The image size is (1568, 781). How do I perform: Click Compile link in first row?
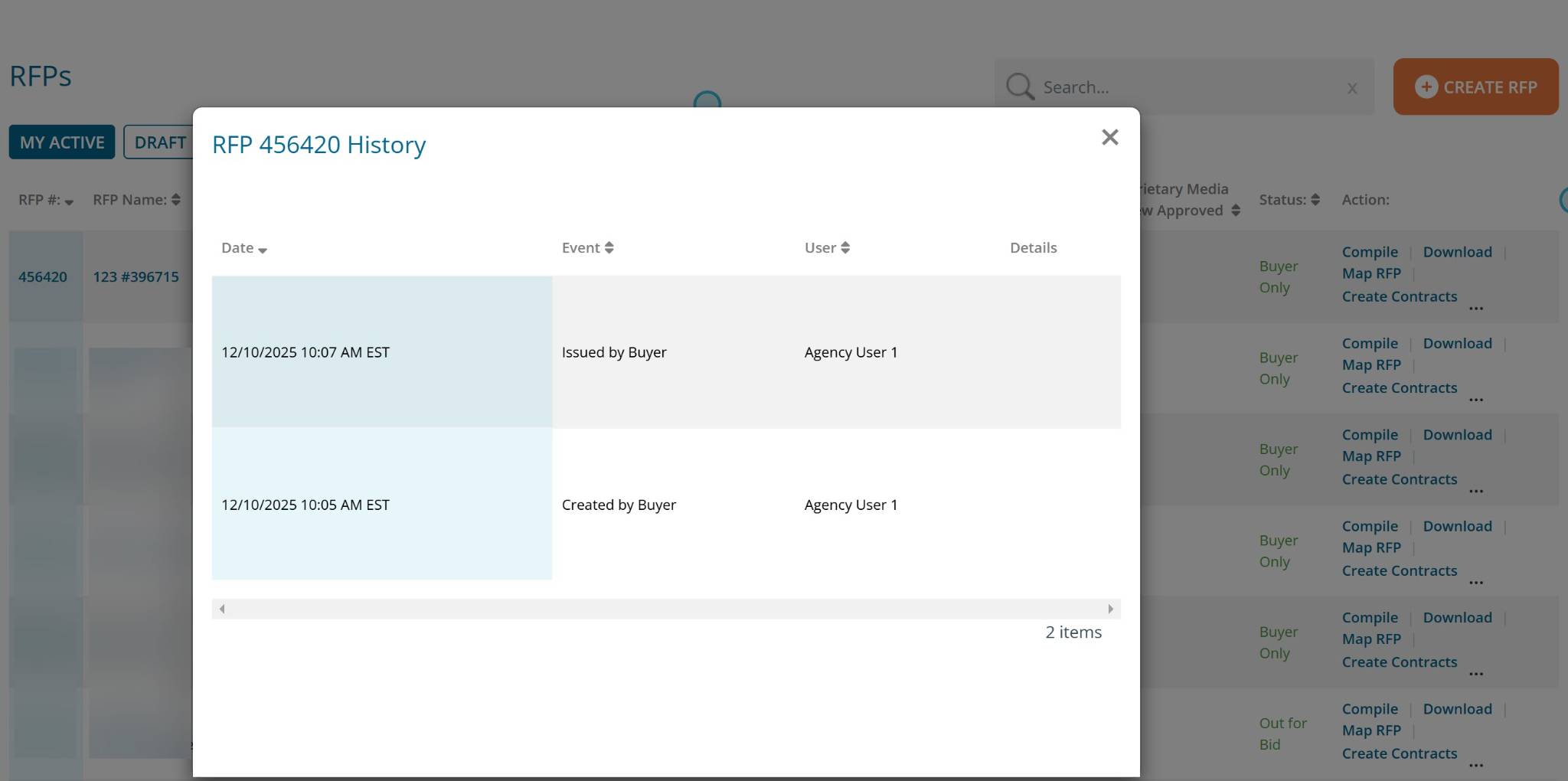[1369, 252]
